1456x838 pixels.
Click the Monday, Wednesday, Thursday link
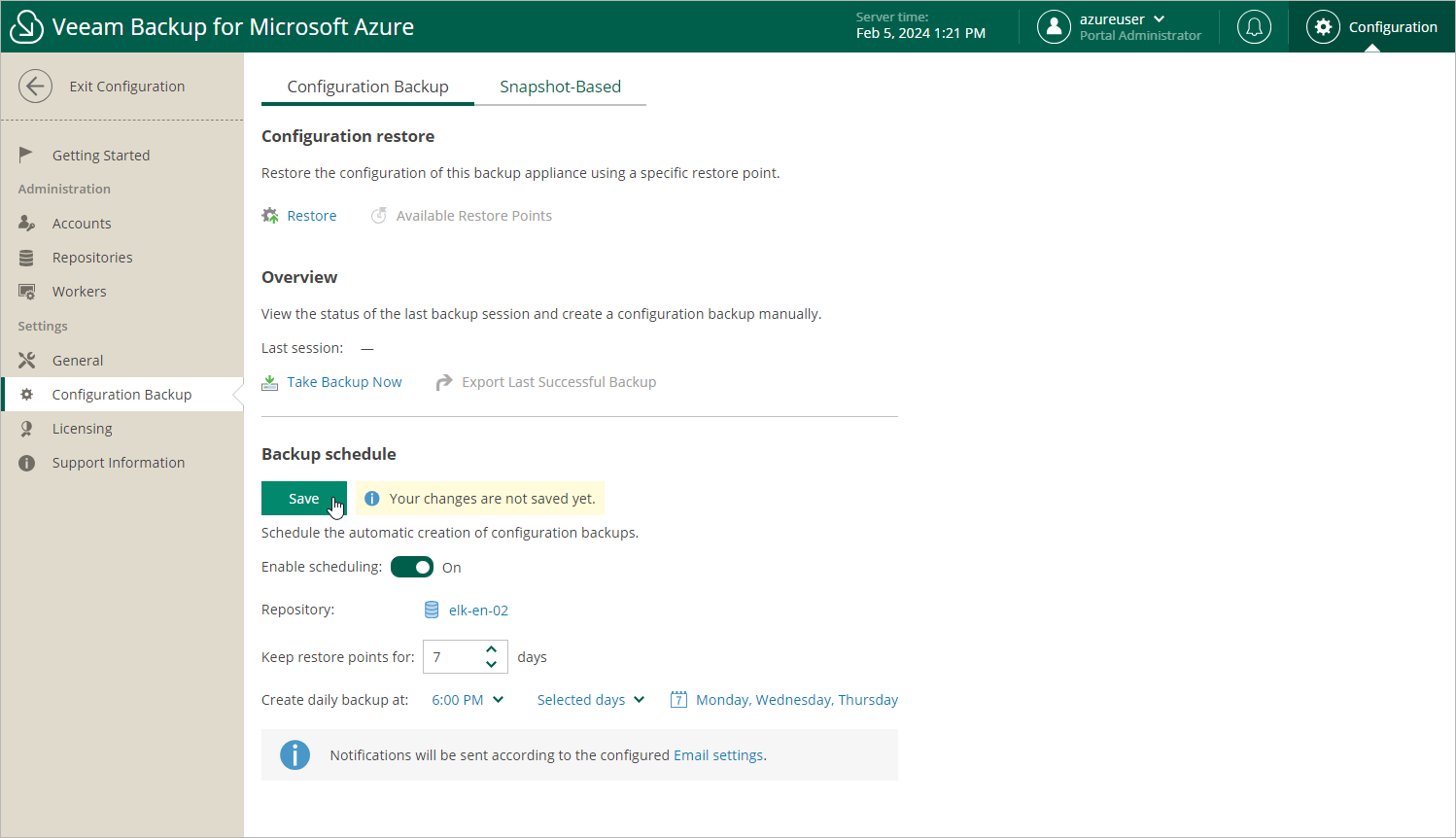tap(797, 700)
